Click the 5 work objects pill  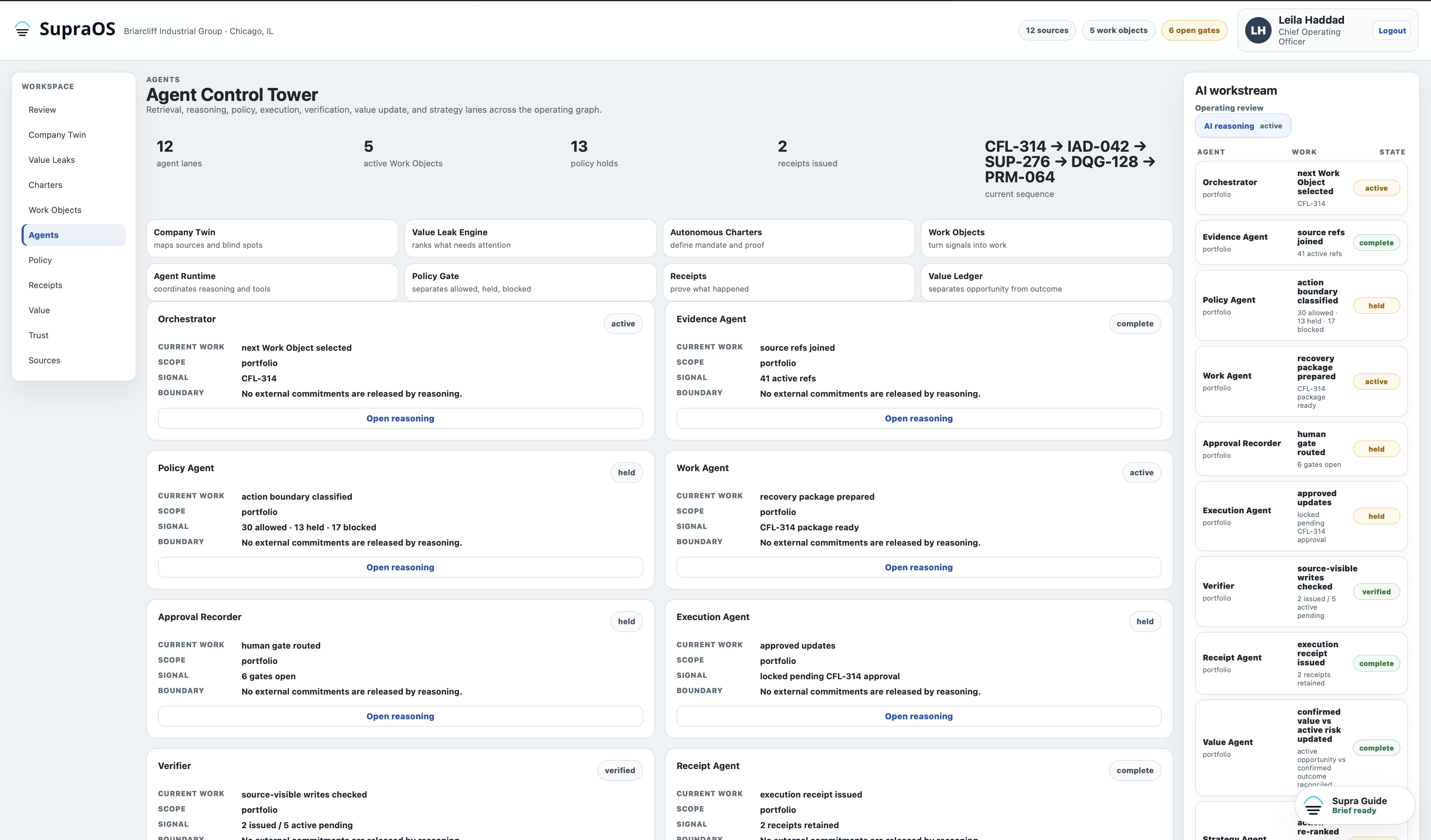pyautogui.click(x=1118, y=30)
